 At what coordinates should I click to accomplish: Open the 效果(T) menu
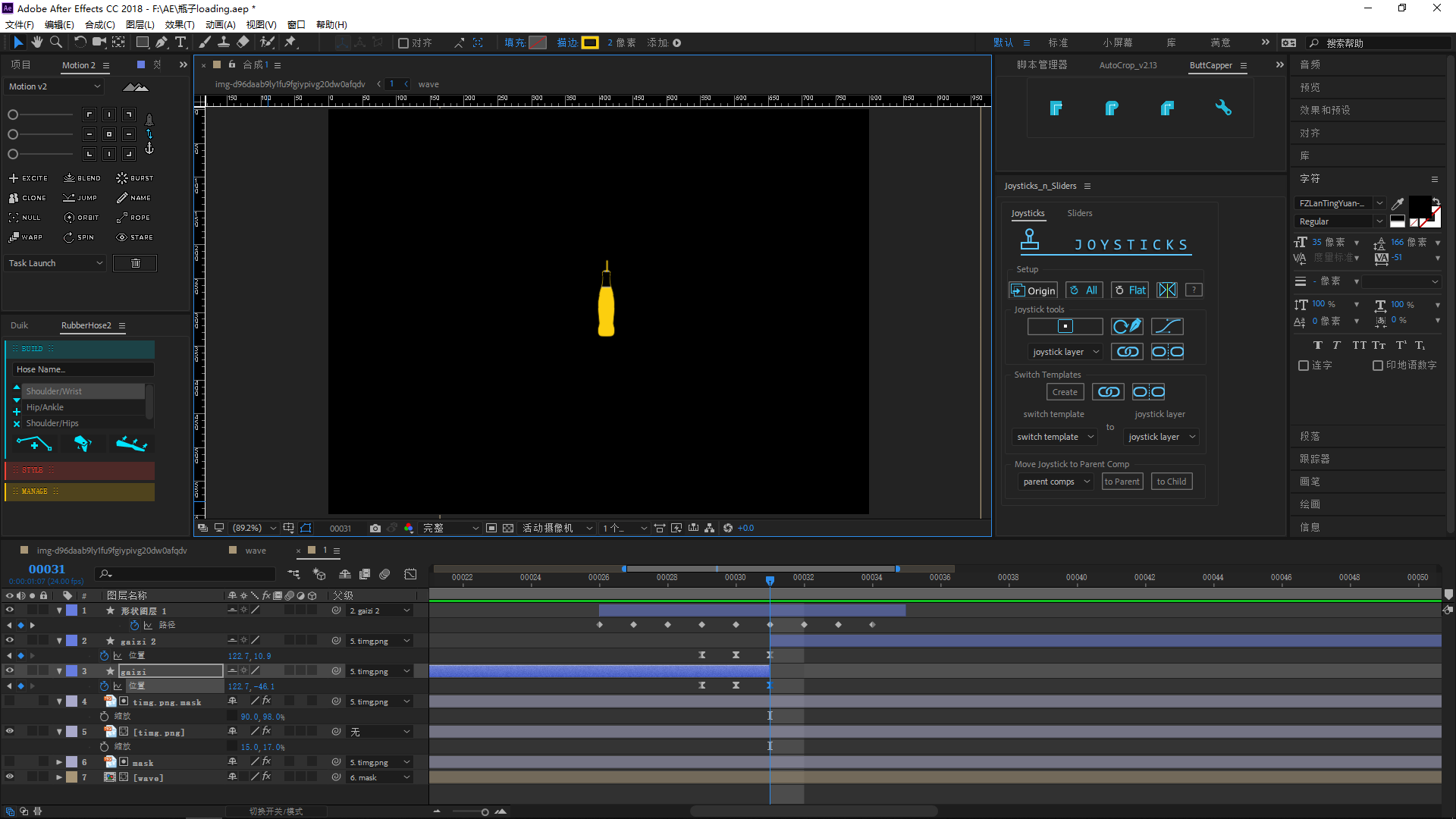179,24
